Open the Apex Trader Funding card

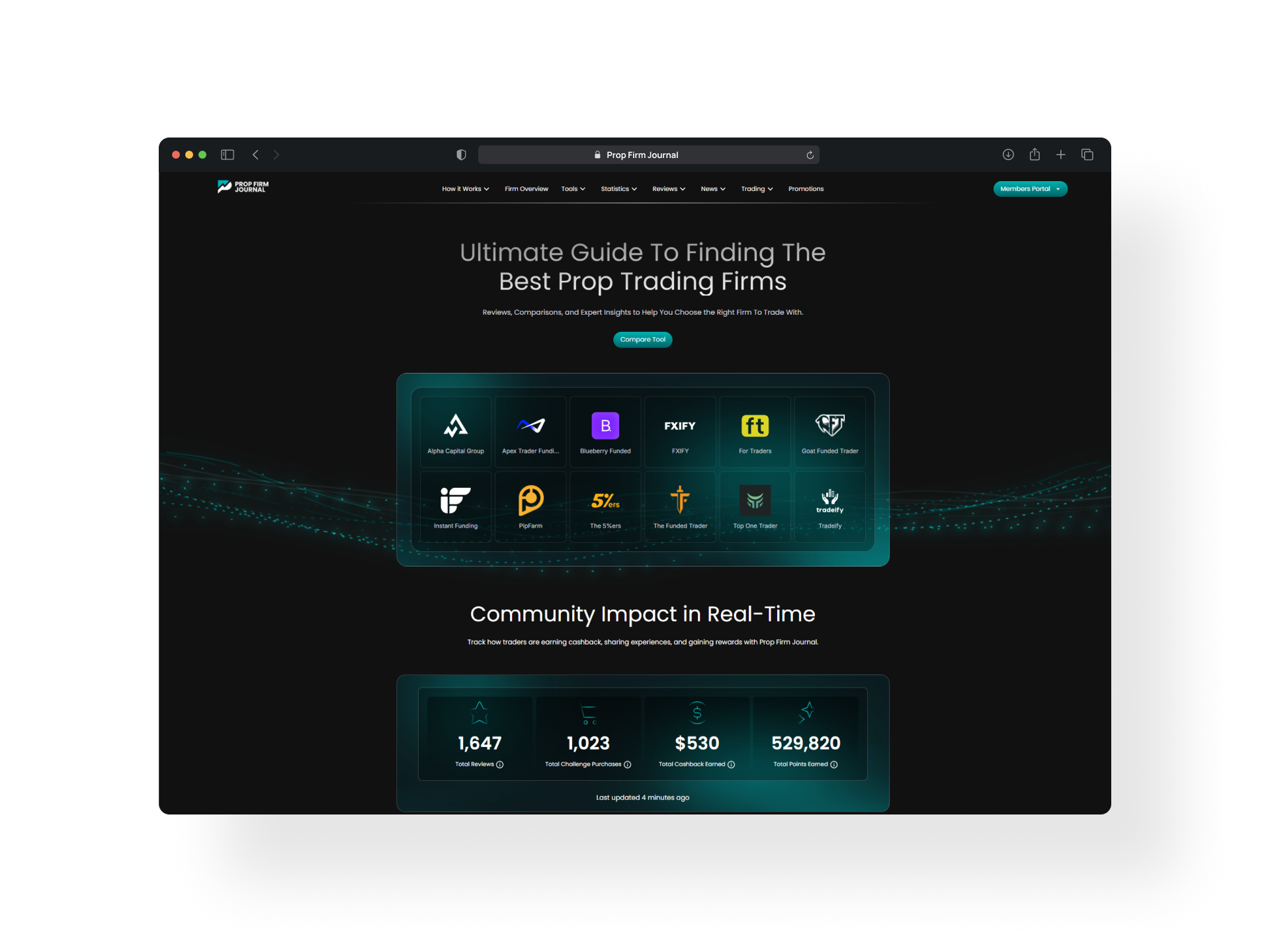coord(530,432)
